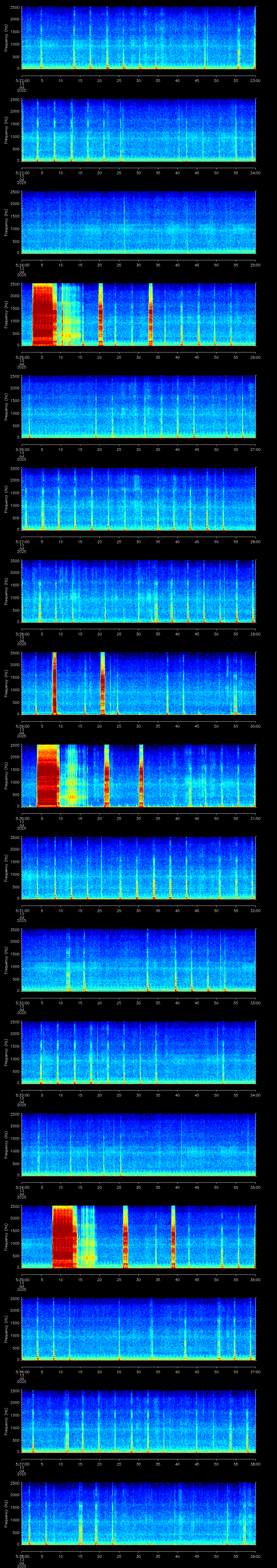Select the 38:00 end time label
The image size is (277, 1568).
pyautogui.click(x=255, y=1464)
